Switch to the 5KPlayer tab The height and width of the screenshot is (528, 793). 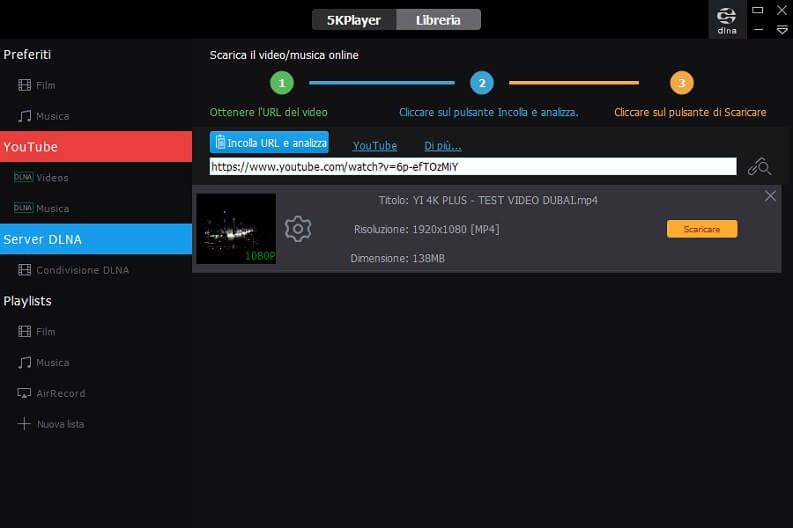point(354,20)
